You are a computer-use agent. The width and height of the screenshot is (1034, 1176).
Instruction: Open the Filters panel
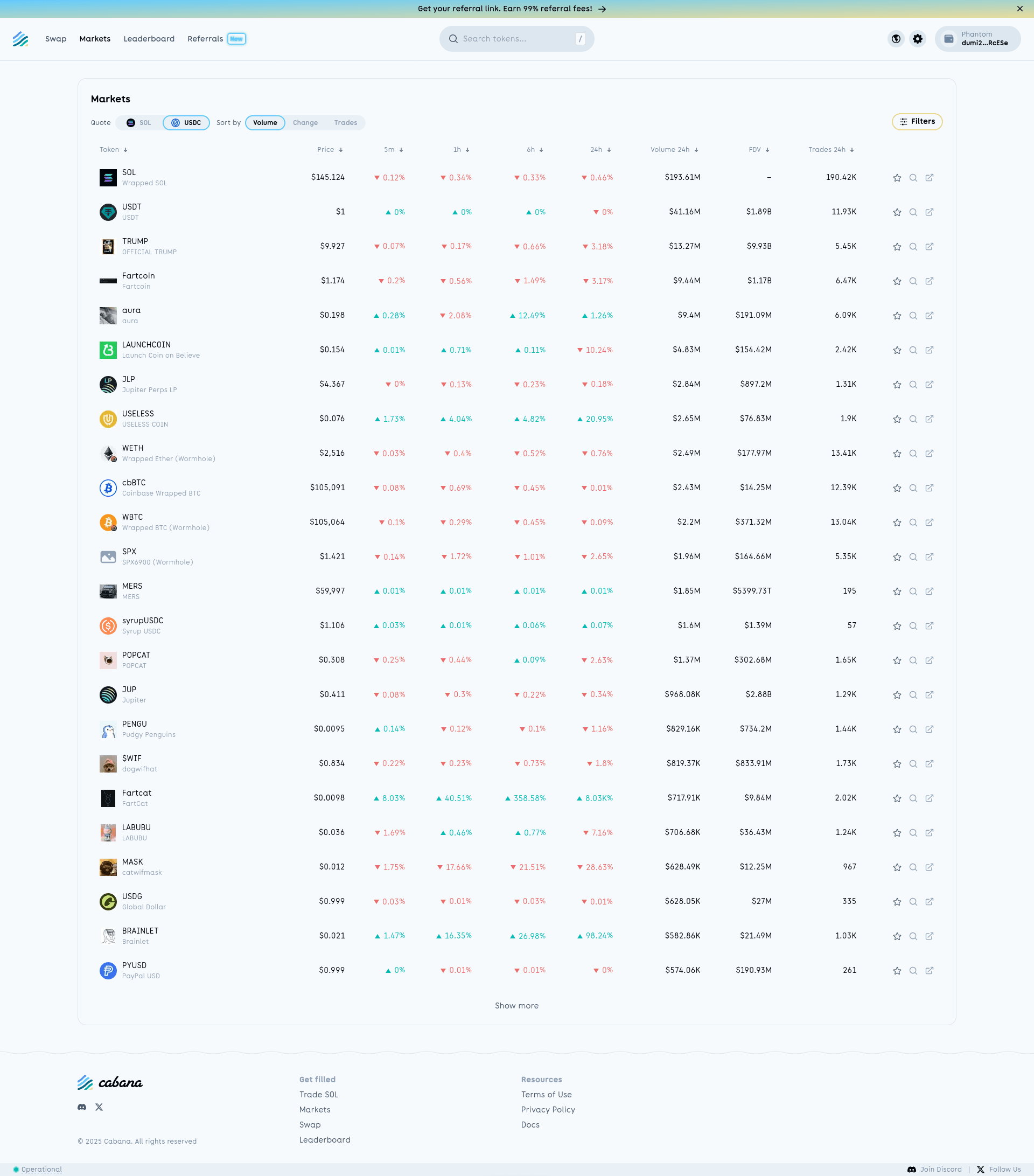[x=917, y=121]
